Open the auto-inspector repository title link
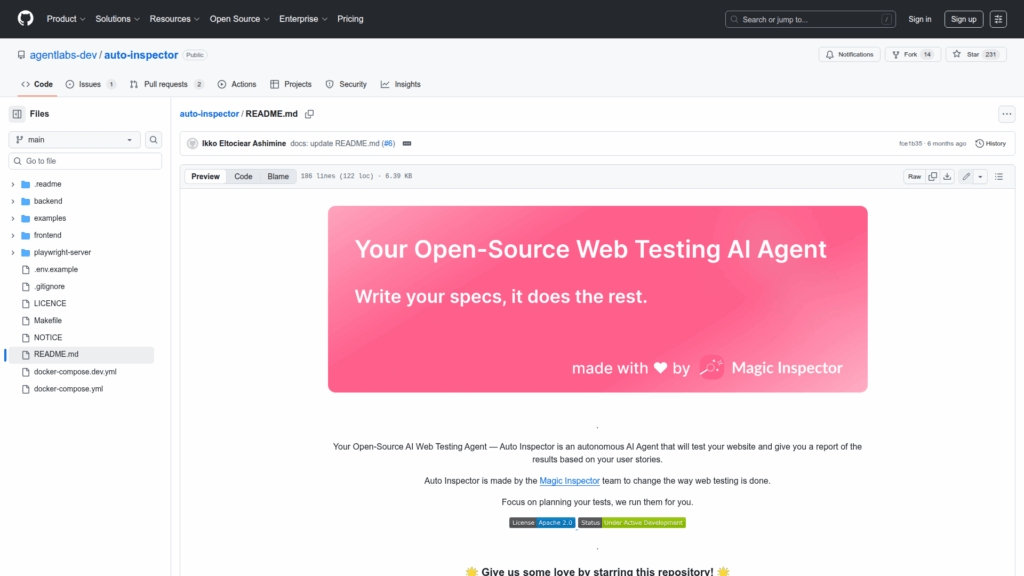This screenshot has height=576, width=1024. point(141,55)
